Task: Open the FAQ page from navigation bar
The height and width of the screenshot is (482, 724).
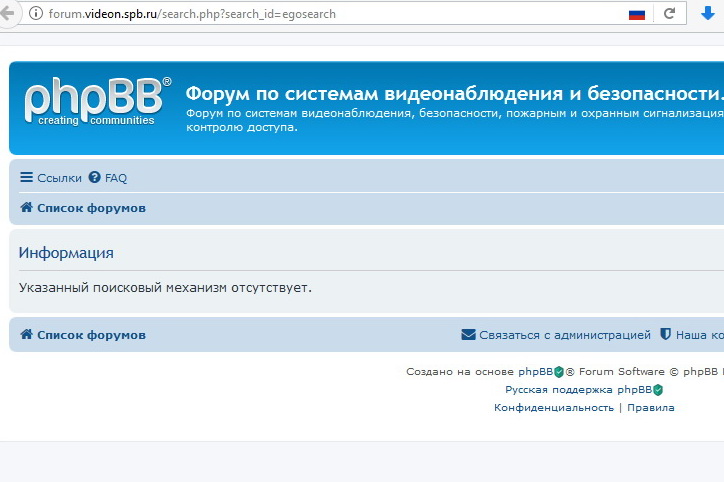Action: tap(108, 178)
